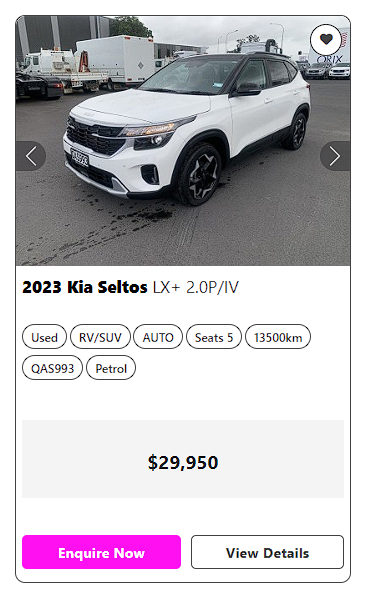Click the 13500km odometer tag

click(x=278, y=337)
